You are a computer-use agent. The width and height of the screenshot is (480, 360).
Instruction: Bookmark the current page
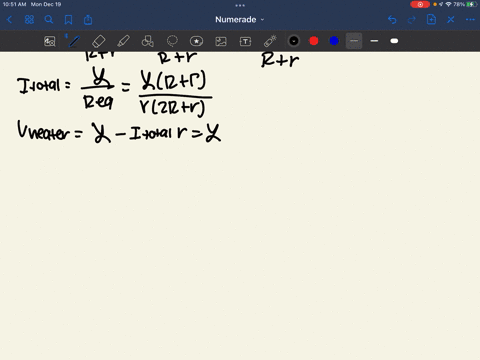pos(68,20)
